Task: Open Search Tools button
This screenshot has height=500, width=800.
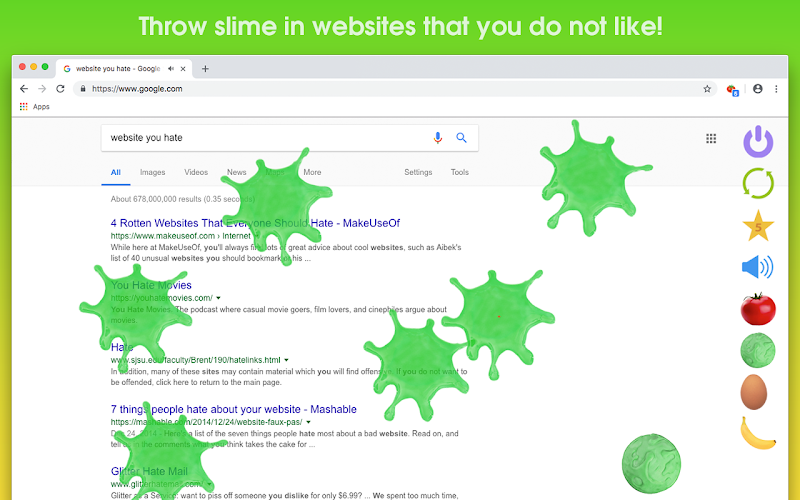Action: tap(460, 172)
